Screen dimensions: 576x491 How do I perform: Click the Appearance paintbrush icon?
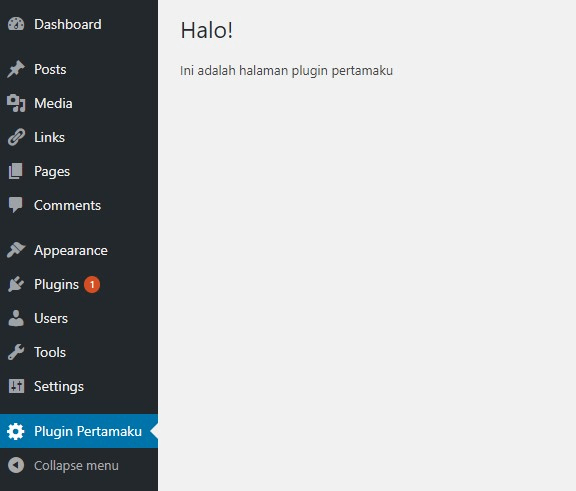[x=16, y=250]
